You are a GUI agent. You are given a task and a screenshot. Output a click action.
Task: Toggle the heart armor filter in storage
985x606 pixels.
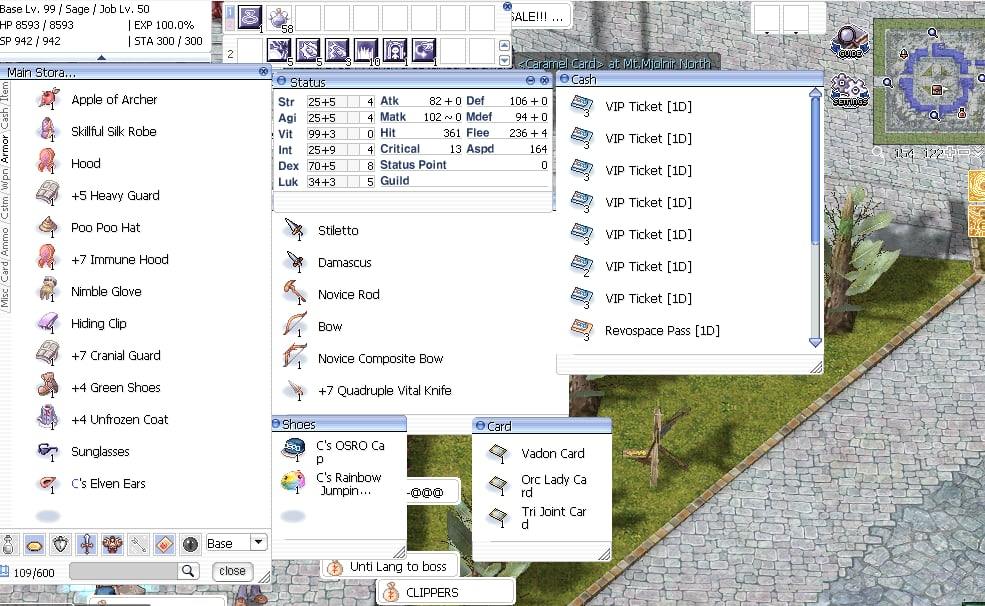coord(60,544)
